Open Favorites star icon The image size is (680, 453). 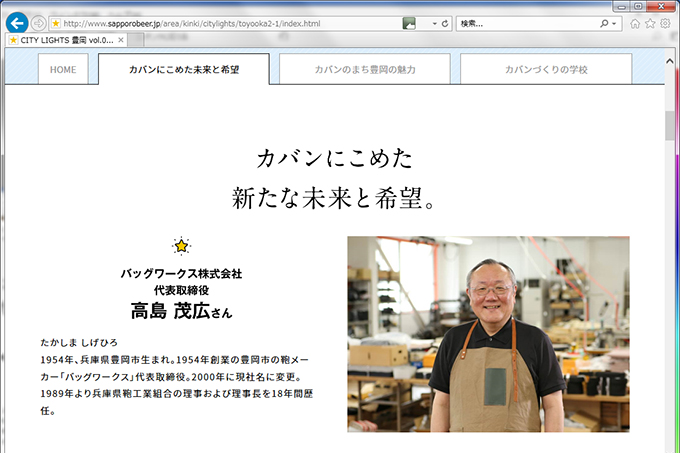pos(650,23)
